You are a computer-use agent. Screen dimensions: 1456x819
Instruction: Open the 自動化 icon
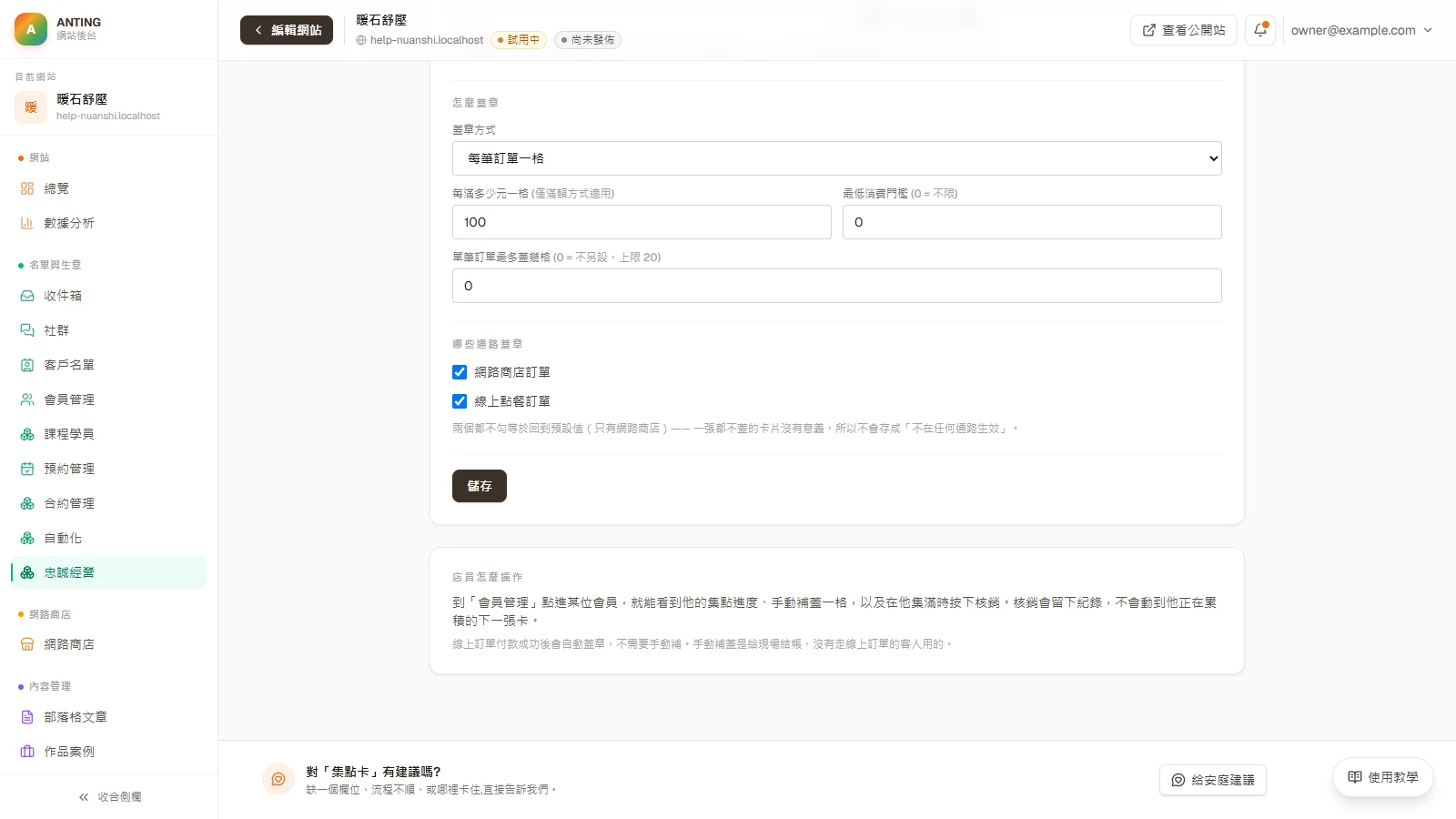pyautogui.click(x=27, y=538)
